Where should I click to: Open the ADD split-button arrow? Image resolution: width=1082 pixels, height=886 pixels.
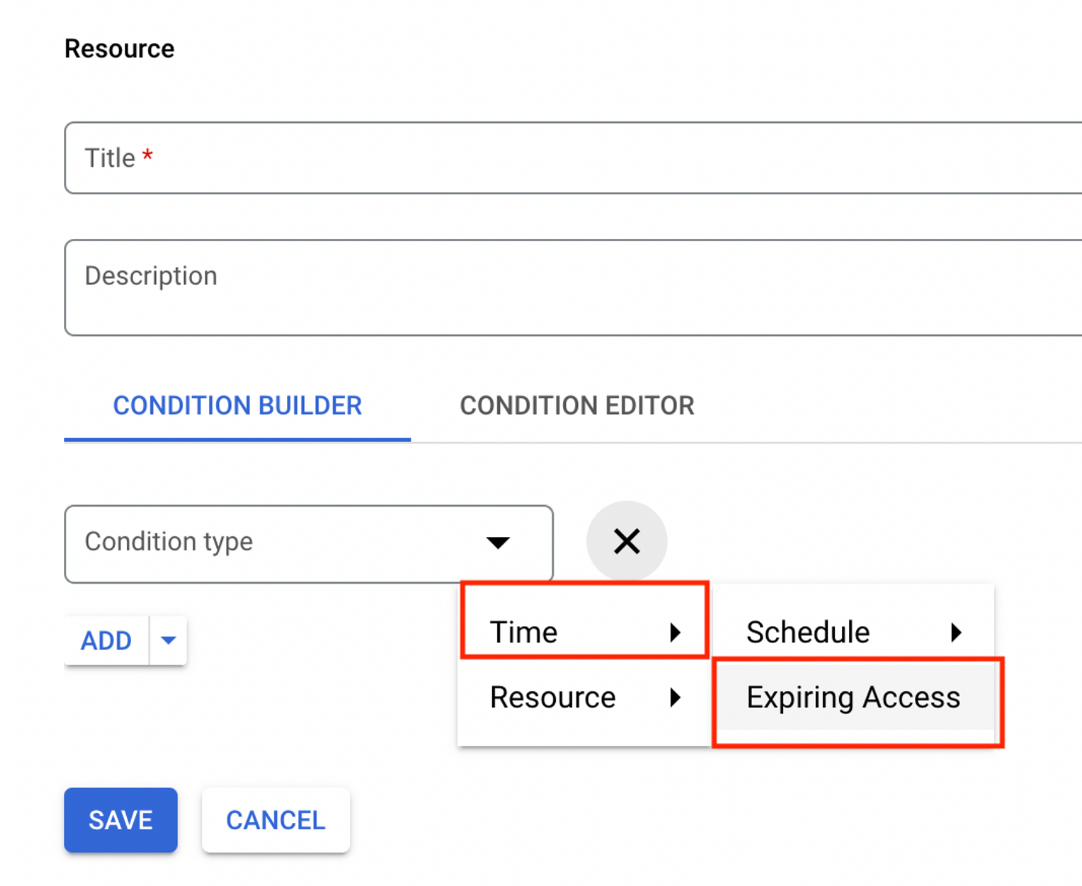tap(168, 640)
